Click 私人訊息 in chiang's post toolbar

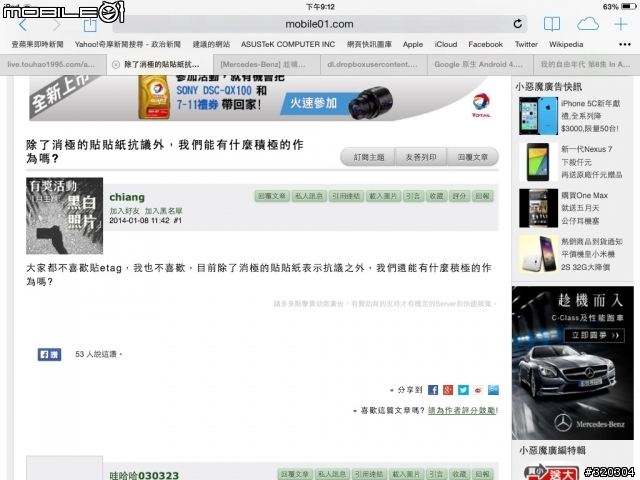pos(309,196)
